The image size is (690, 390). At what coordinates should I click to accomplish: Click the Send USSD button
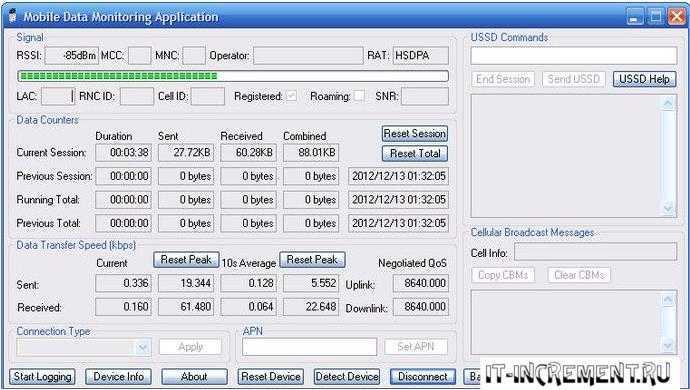click(574, 79)
